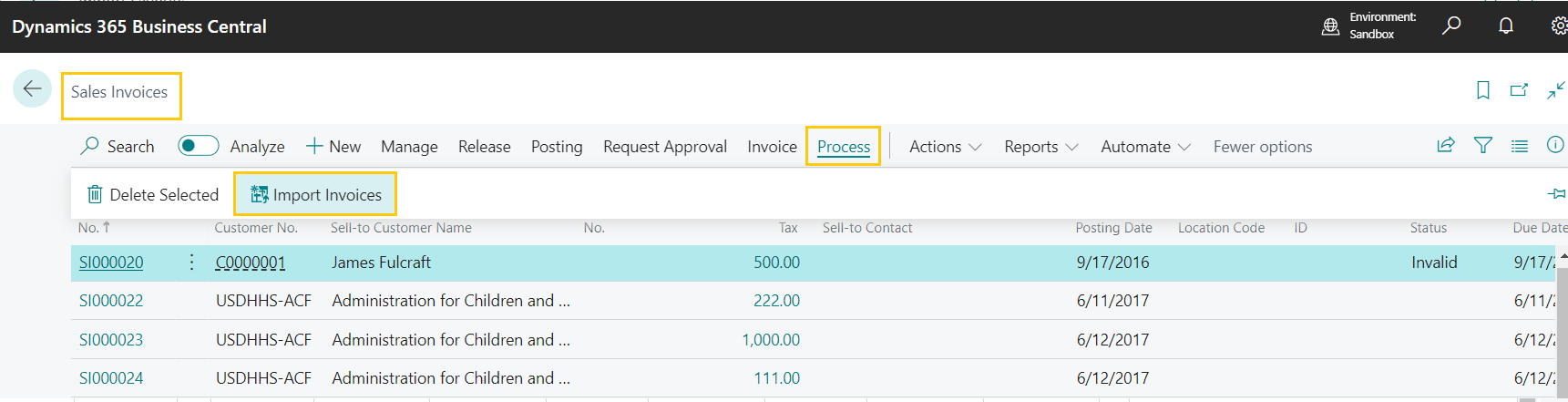Click the Import Invoices icon
This screenshot has width=1568, height=402.
[260, 194]
